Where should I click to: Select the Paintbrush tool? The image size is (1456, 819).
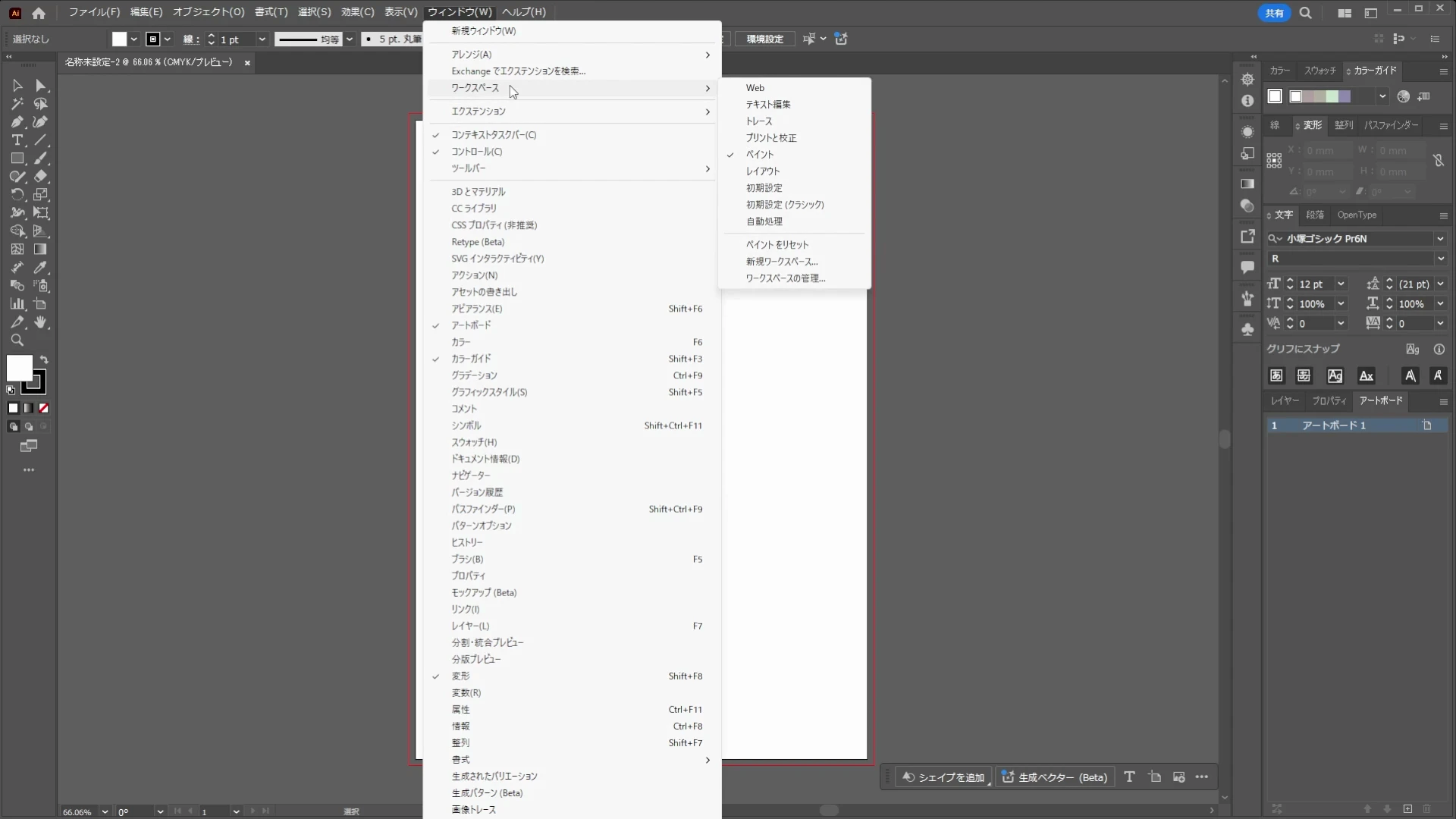pos(41,158)
